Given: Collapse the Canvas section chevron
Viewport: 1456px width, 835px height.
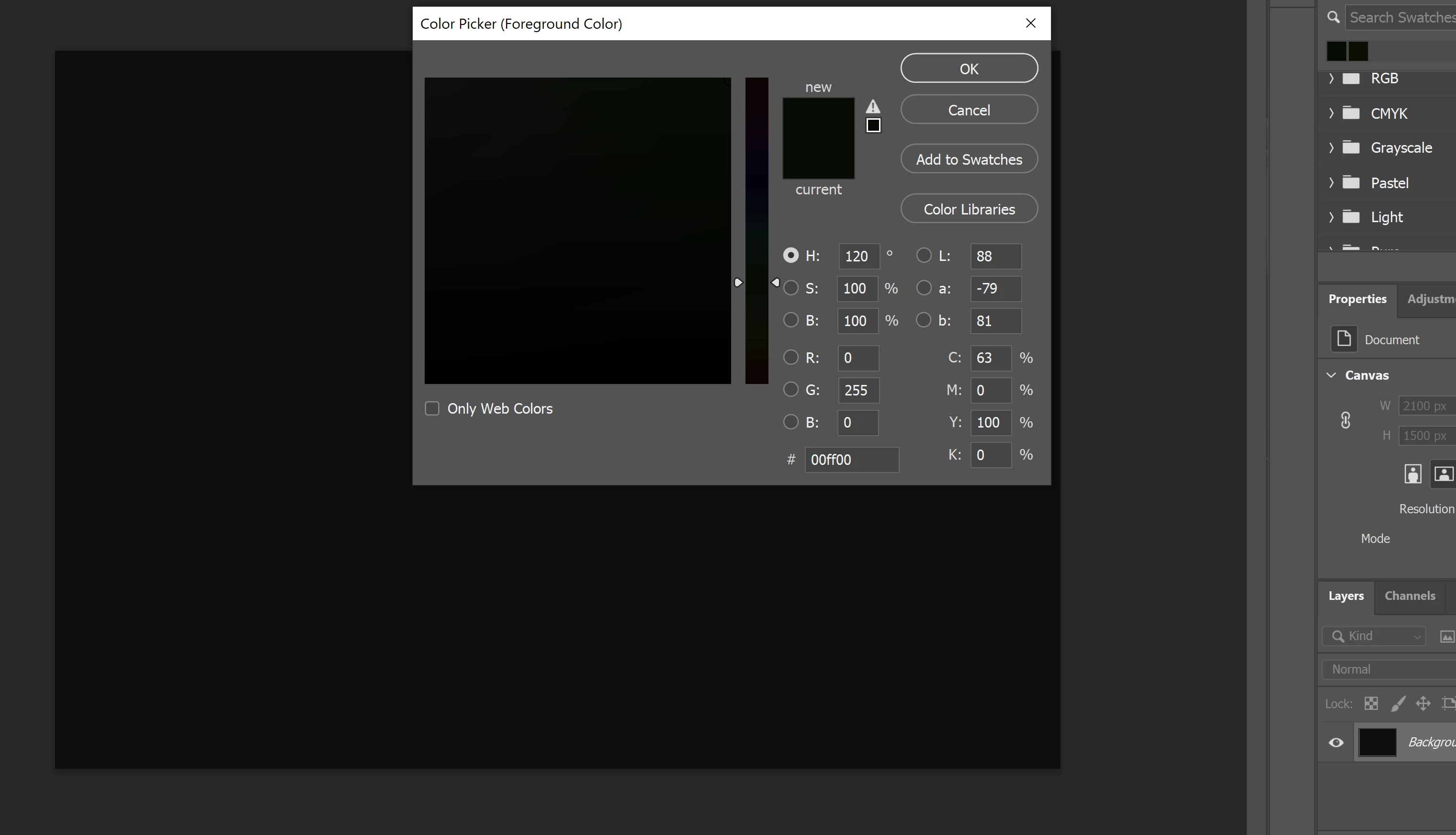Looking at the screenshot, I should (1331, 375).
